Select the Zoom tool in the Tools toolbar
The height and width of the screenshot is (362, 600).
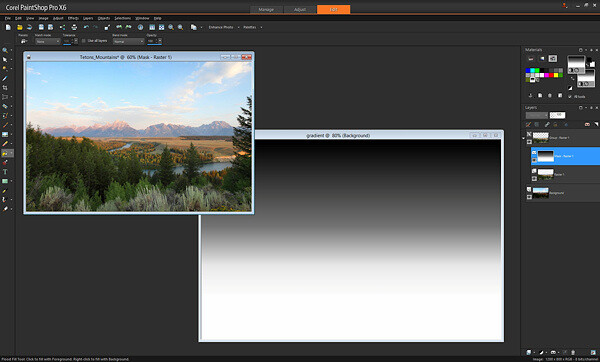[x=5, y=50]
